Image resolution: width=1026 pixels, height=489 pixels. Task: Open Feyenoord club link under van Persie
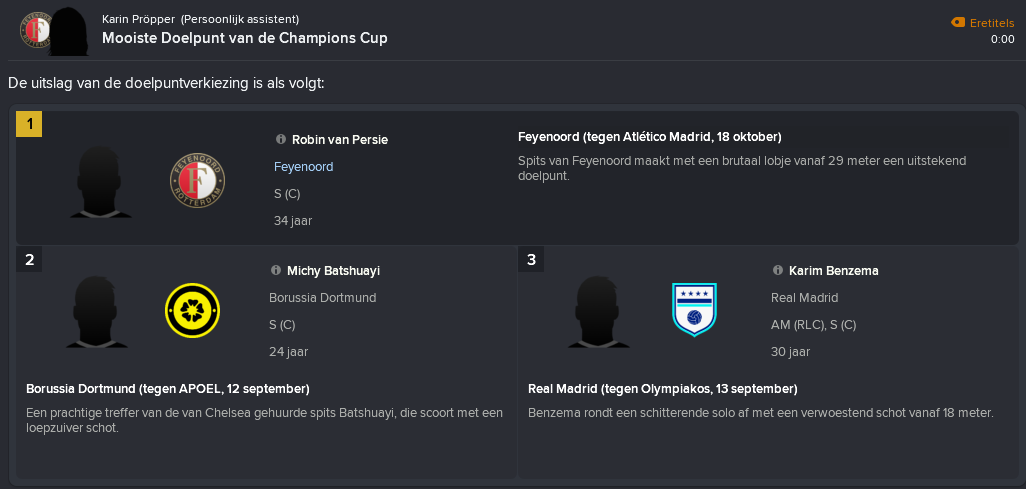pos(304,167)
